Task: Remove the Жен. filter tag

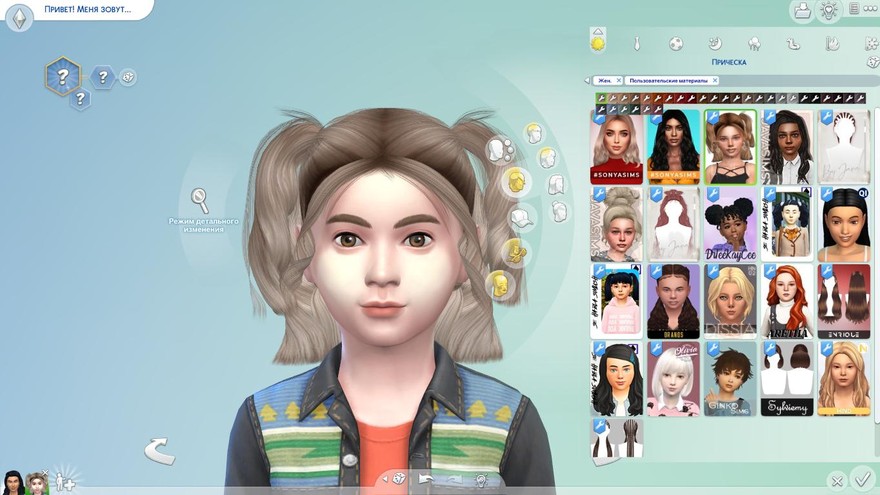Action: pos(619,80)
